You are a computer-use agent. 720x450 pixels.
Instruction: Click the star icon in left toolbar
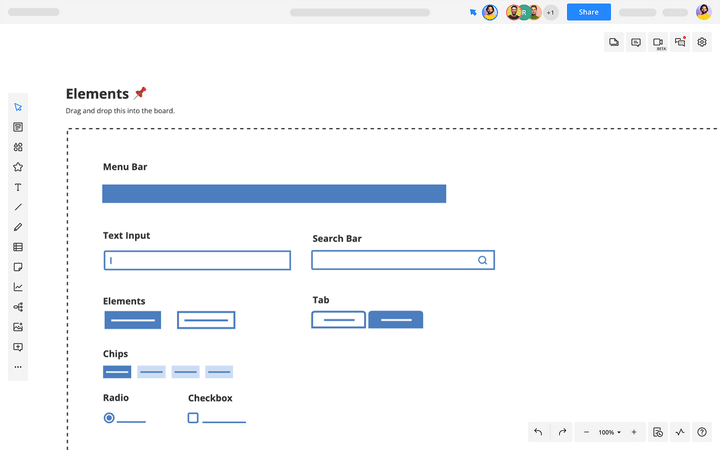tap(18, 167)
